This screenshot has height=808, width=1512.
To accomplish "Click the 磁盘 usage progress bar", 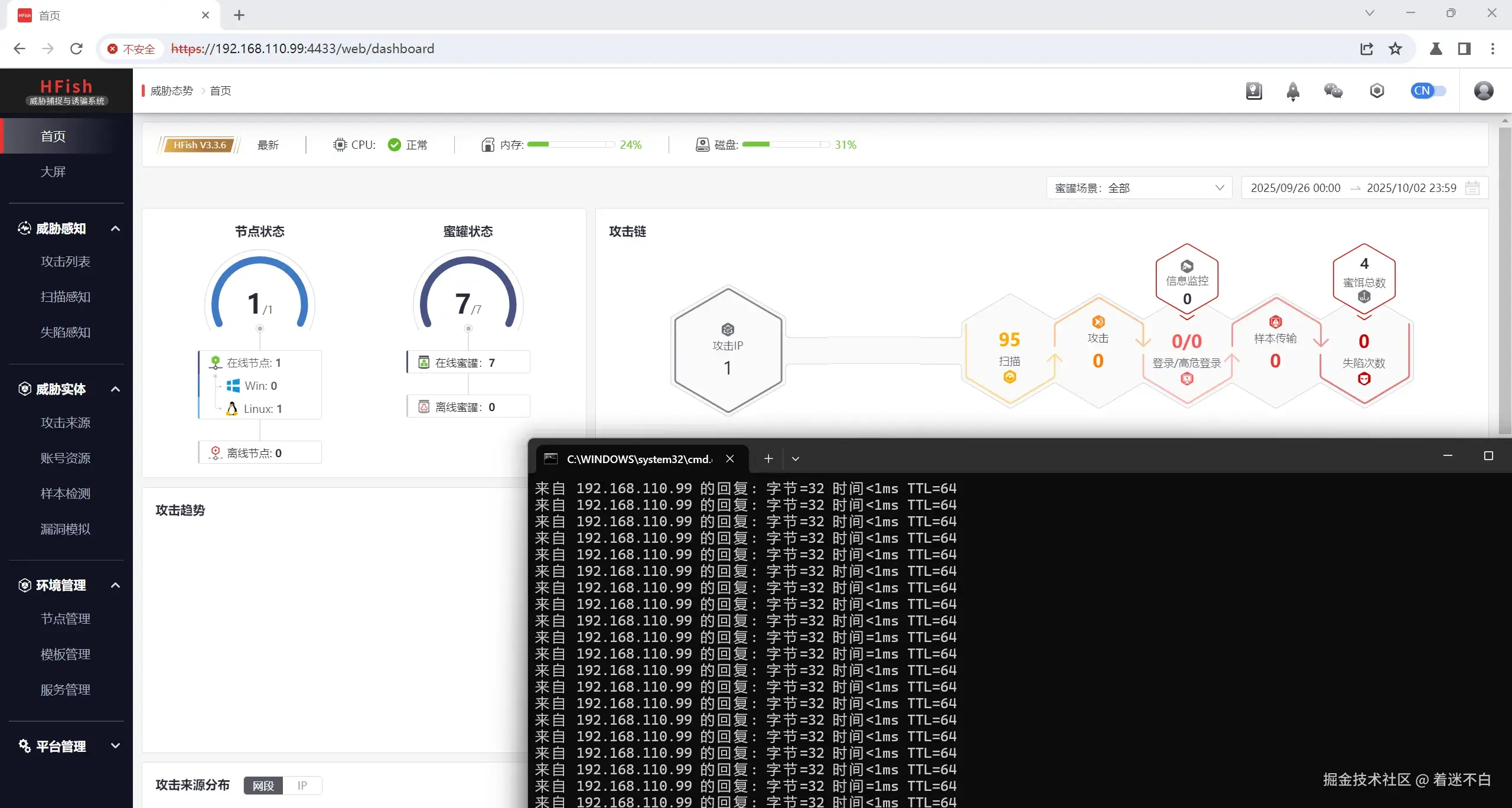I will 786,145.
